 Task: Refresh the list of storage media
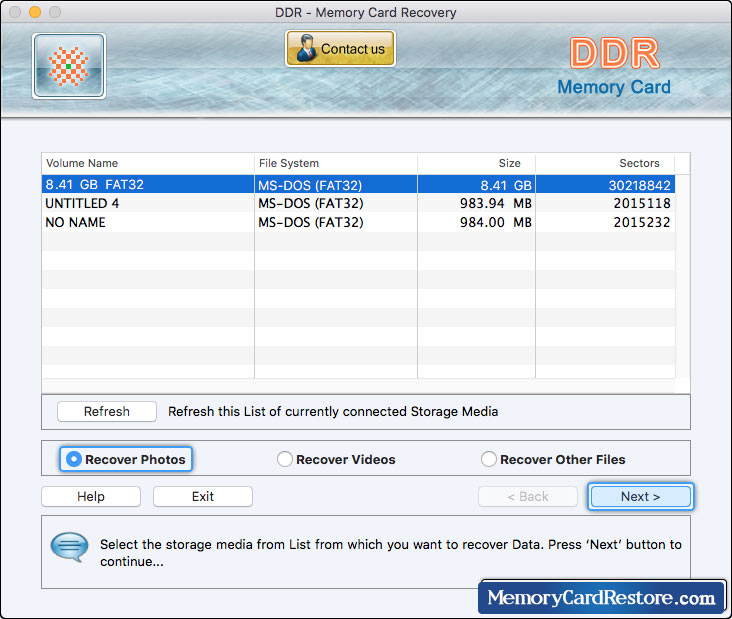107,411
